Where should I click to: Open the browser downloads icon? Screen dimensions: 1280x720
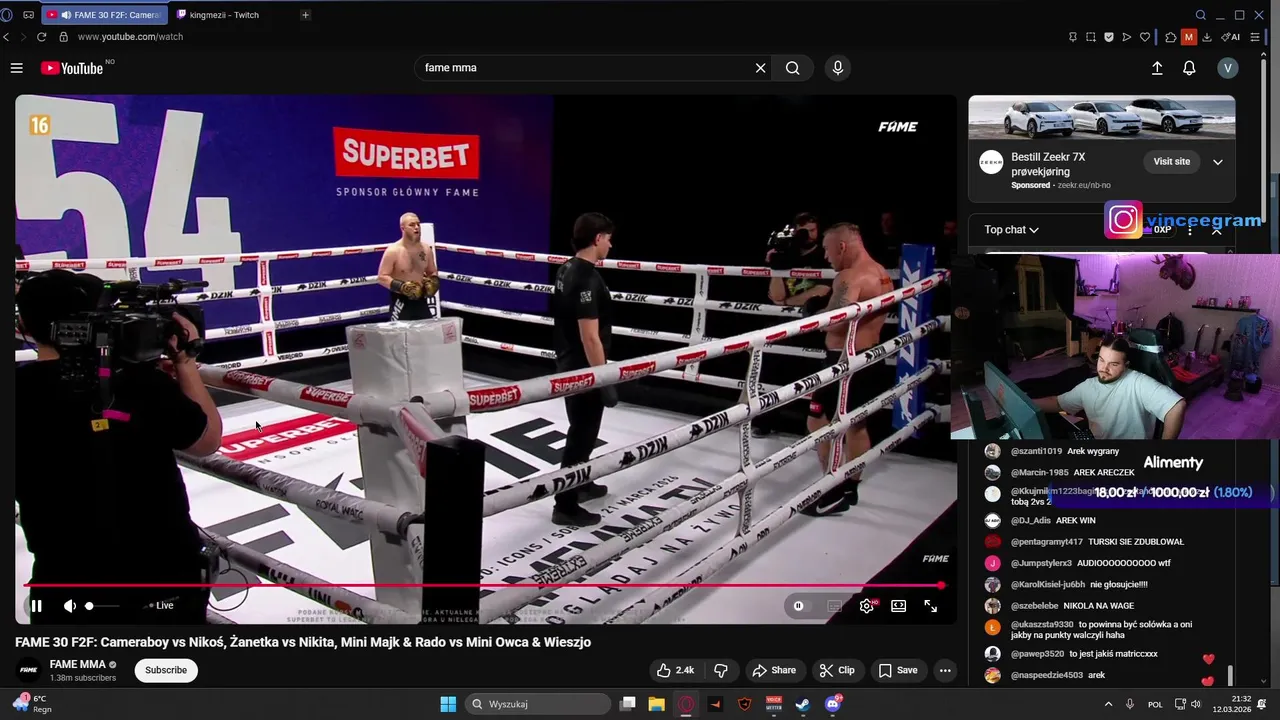click(x=1207, y=37)
